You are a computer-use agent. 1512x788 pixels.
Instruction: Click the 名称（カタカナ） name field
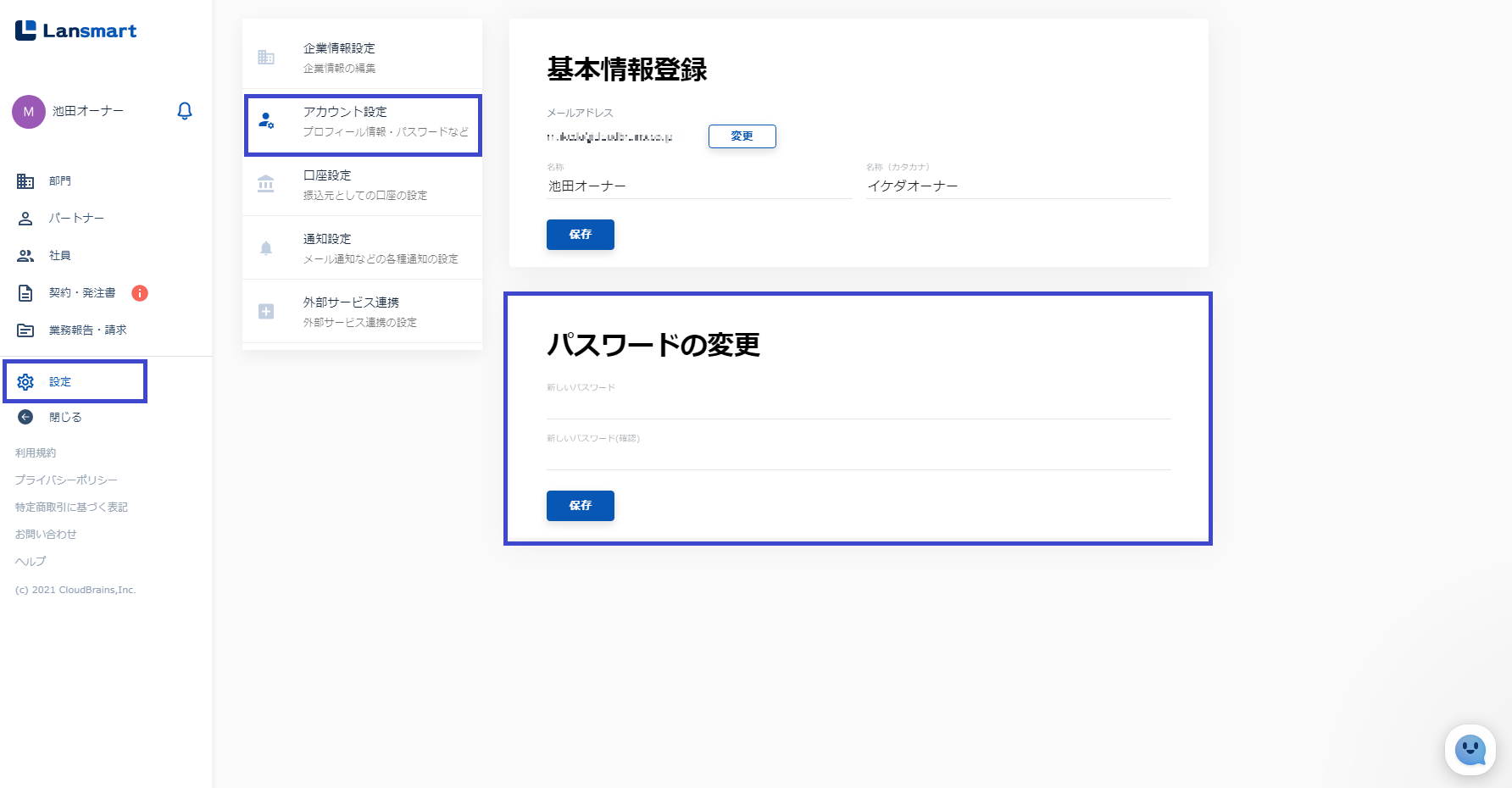[x=1018, y=186]
